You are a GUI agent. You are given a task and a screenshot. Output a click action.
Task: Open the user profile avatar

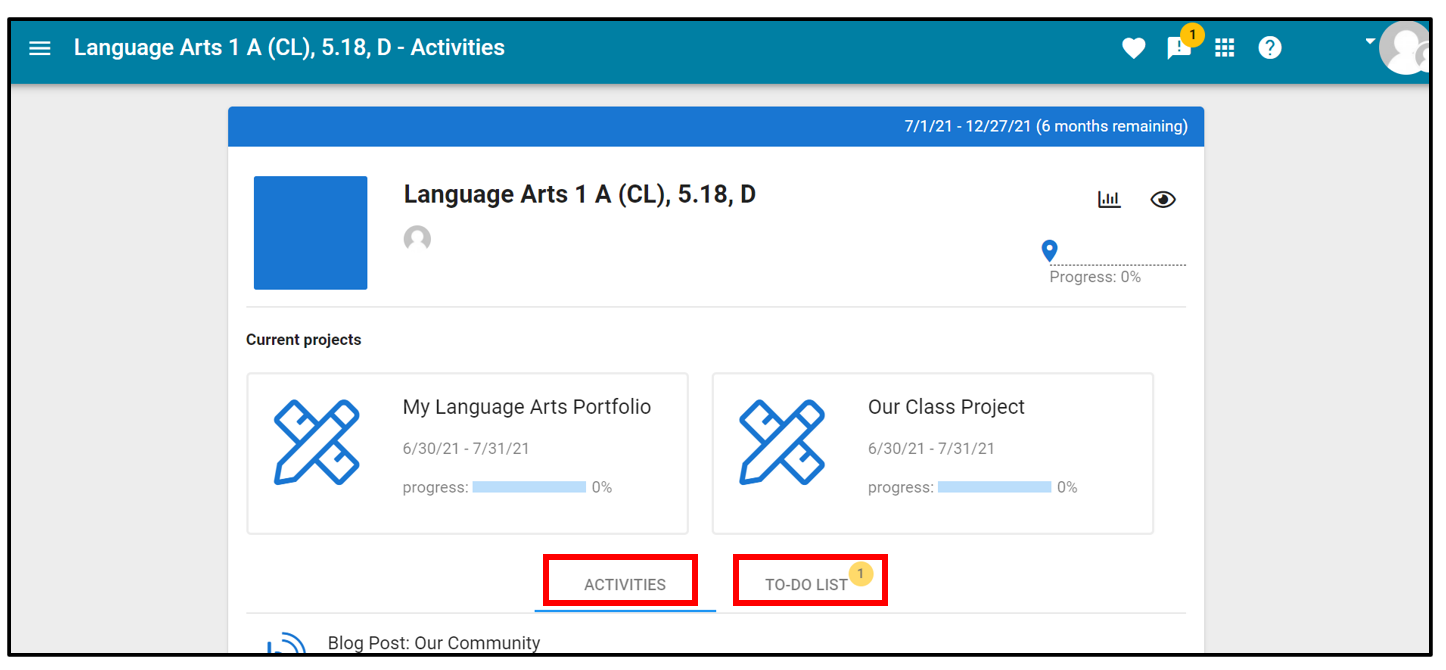(x=1406, y=49)
